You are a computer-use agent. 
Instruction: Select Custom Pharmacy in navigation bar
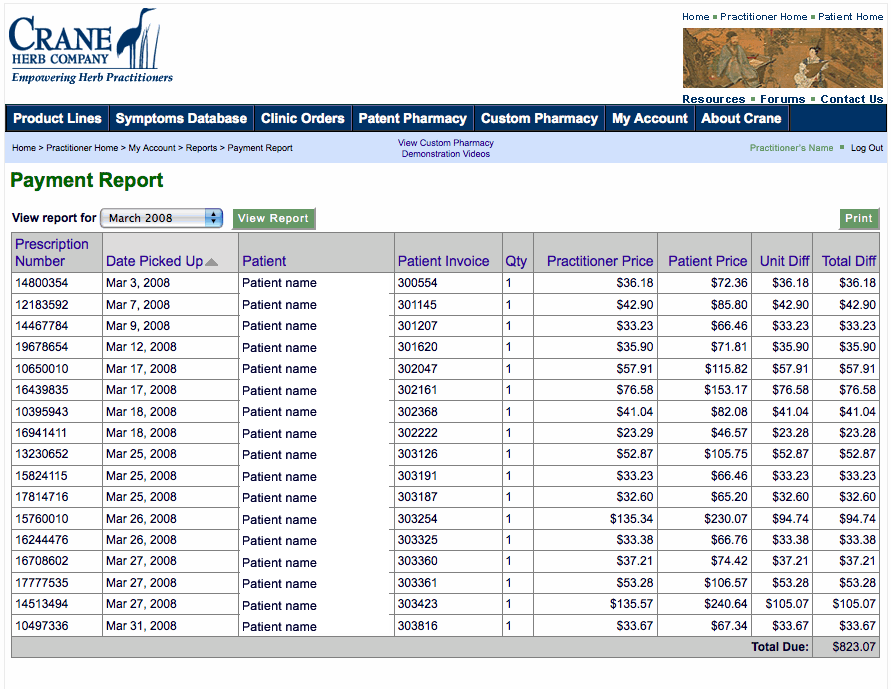click(539, 118)
